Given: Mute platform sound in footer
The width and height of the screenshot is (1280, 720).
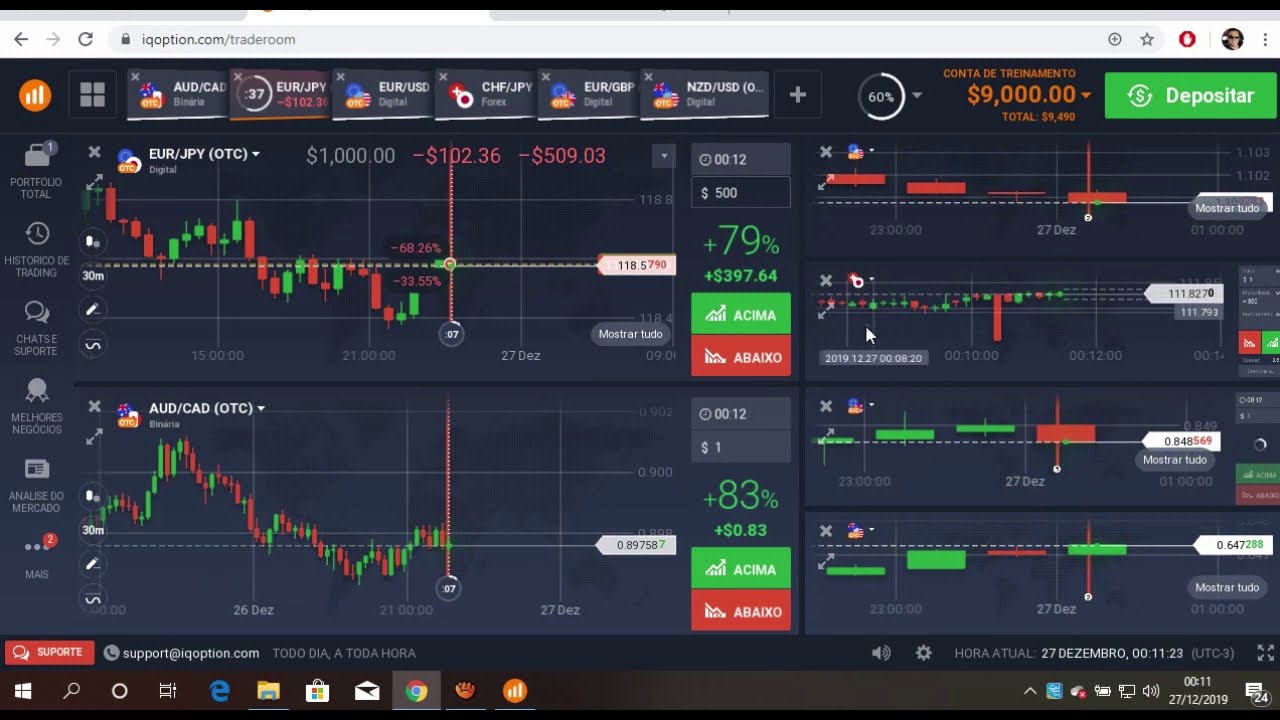Looking at the screenshot, I should coord(881,653).
